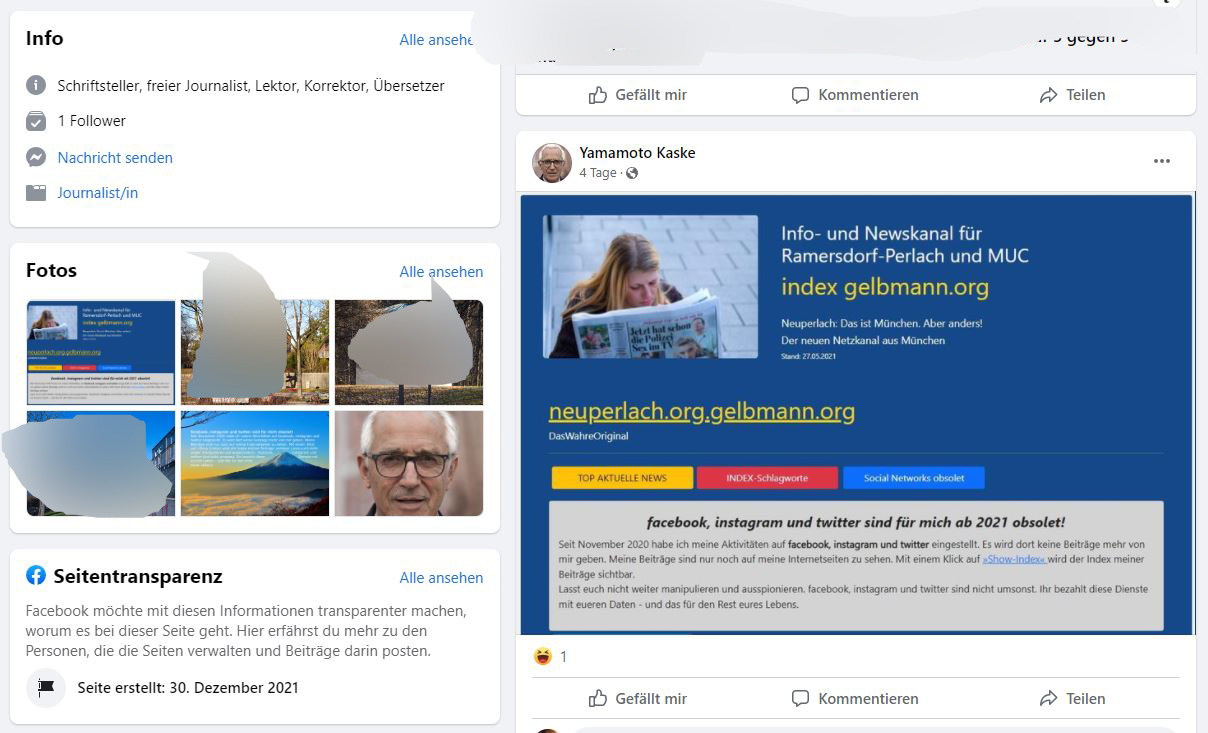Viewport: 1208px width, 733px height.
Task: Click the Yamamoto Kaske profile name on the post
Action: coord(637,153)
